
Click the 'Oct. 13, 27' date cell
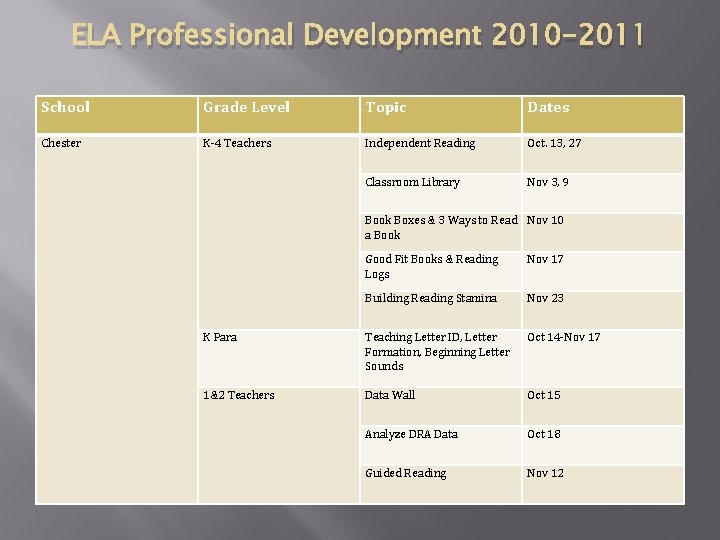click(603, 154)
